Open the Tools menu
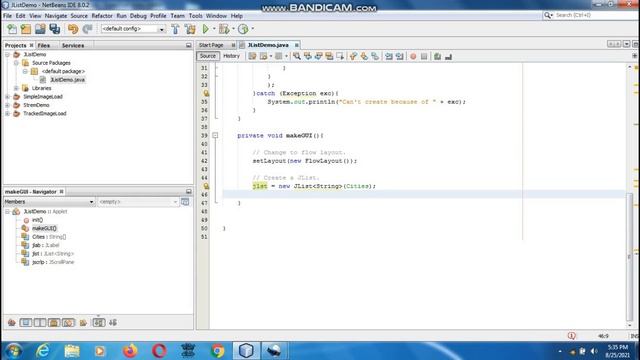 point(196,16)
